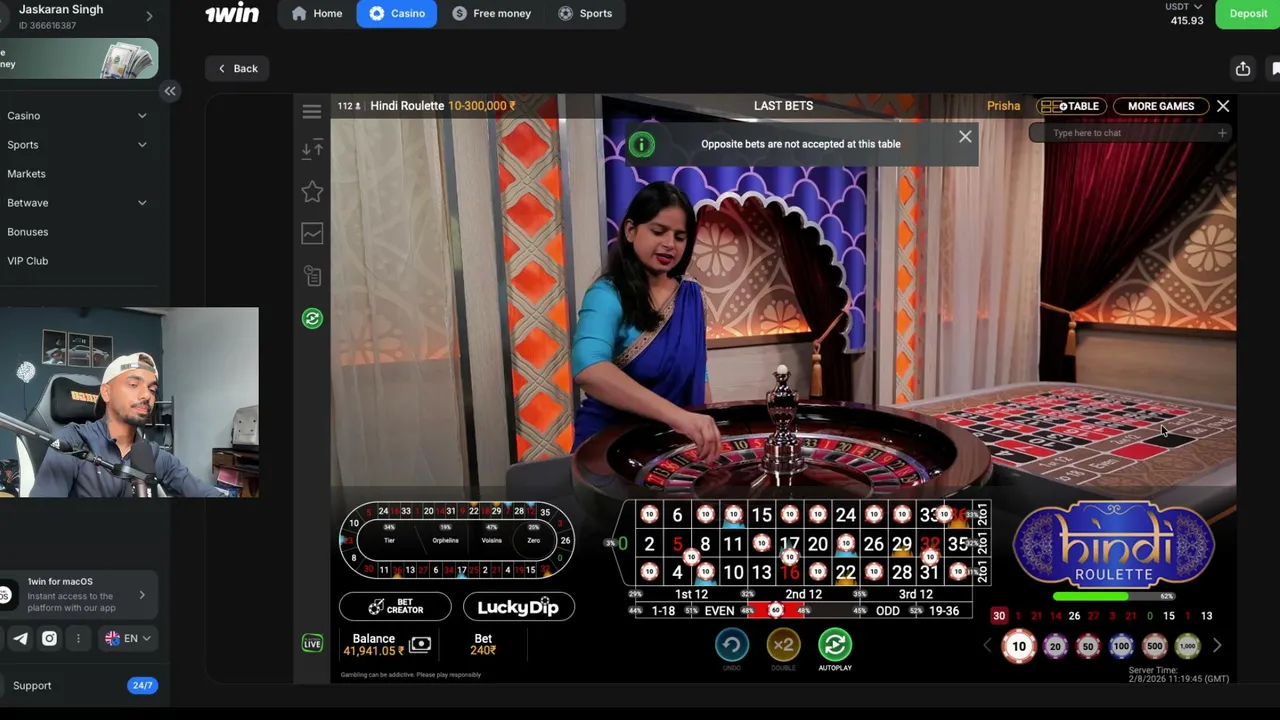
Task: Select the 10 chip
Action: click(1019, 646)
